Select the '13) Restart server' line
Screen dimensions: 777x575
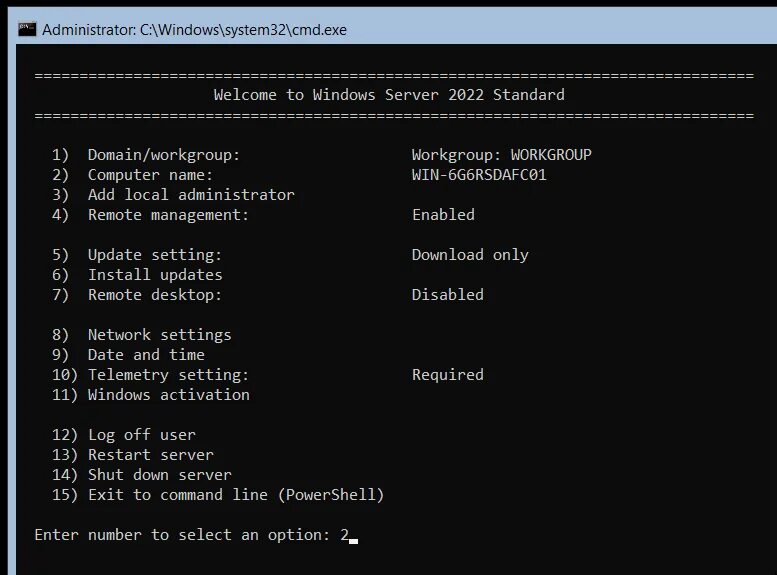coord(132,455)
